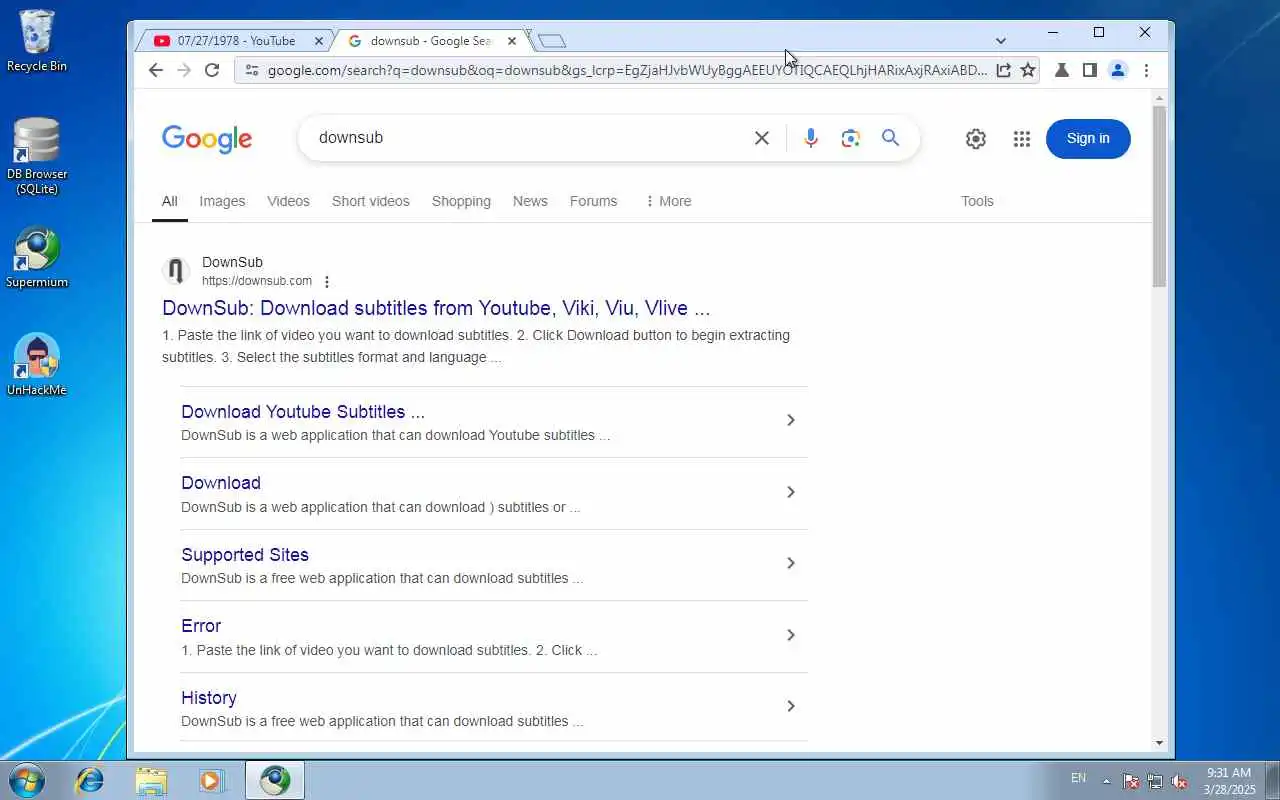Click the DownSub site favicon
The image size is (1280, 800).
click(176, 271)
